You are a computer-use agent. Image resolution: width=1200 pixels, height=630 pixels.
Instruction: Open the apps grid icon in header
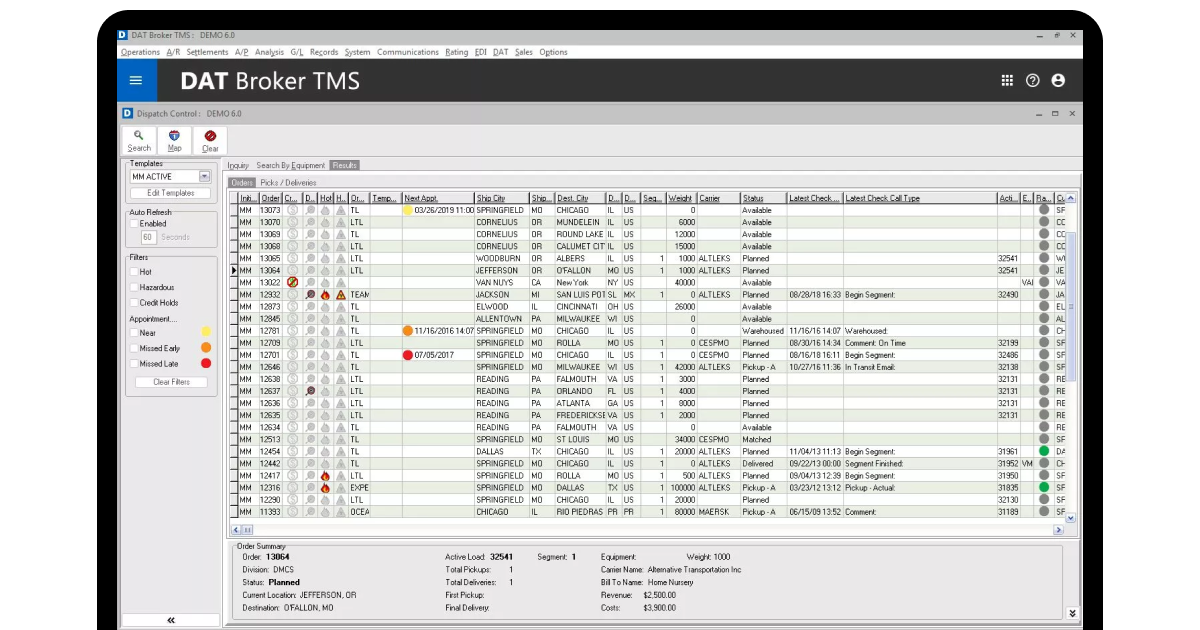click(x=1007, y=81)
